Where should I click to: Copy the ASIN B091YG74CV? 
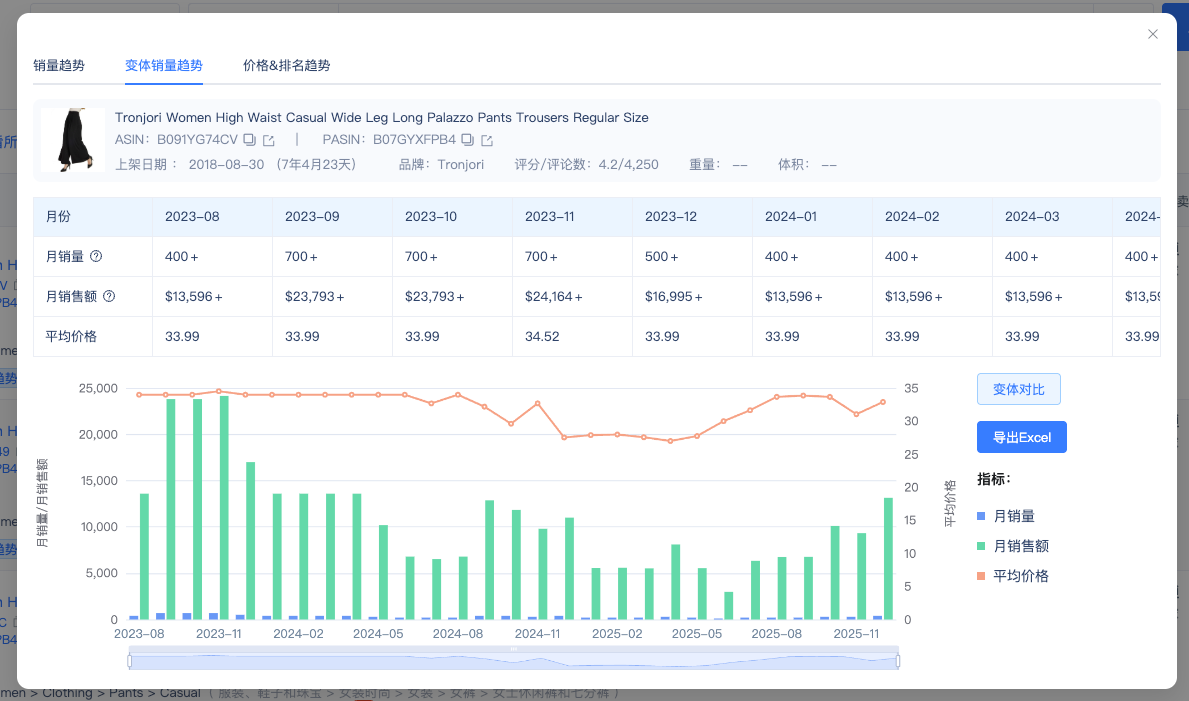[x=249, y=140]
